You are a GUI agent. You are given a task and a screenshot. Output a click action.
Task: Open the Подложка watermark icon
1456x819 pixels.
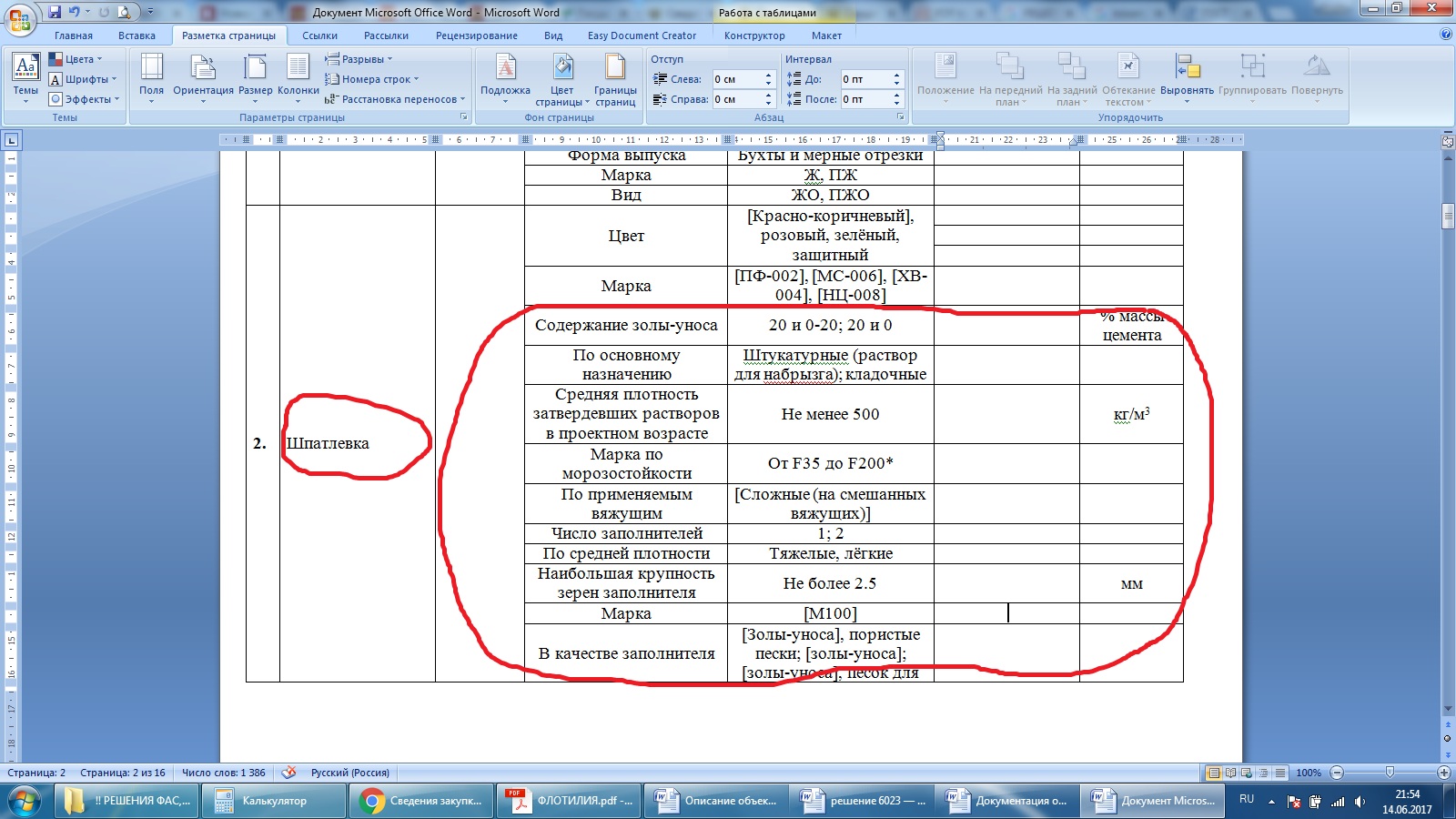pos(505,75)
